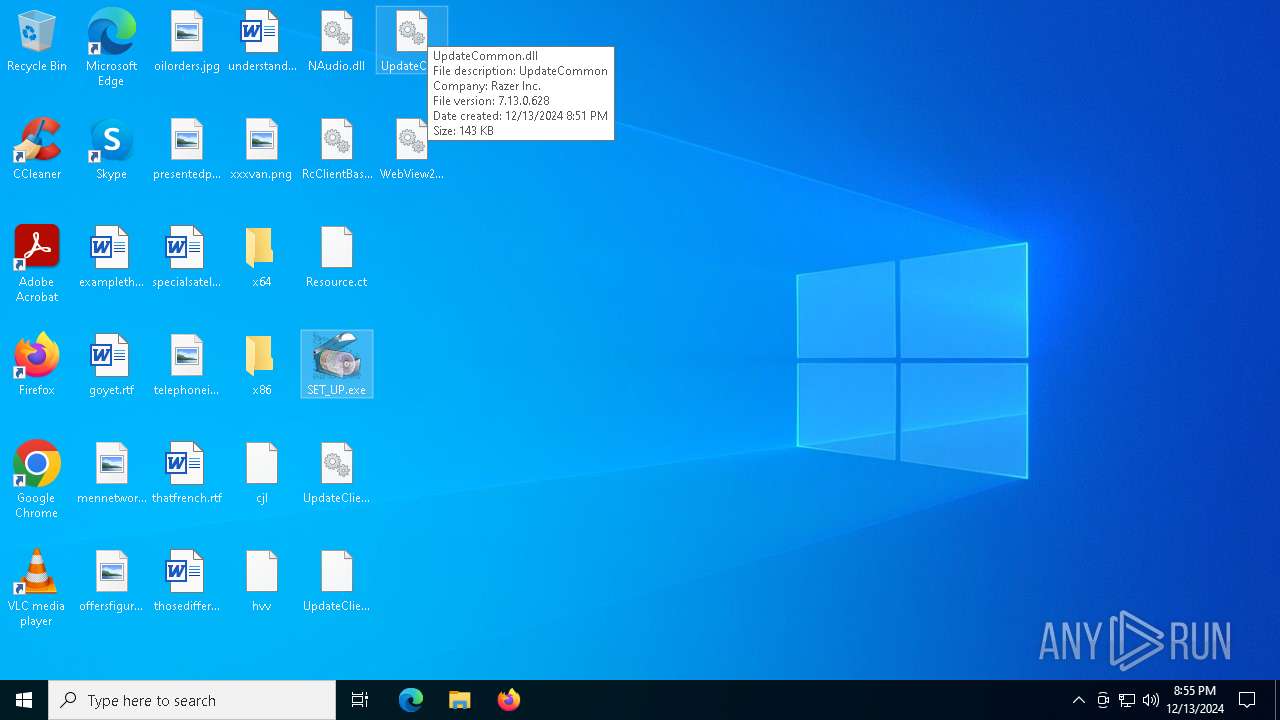Screen dimensions: 1280x720
Task: Open the Windows Start menu
Action: [24, 700]
